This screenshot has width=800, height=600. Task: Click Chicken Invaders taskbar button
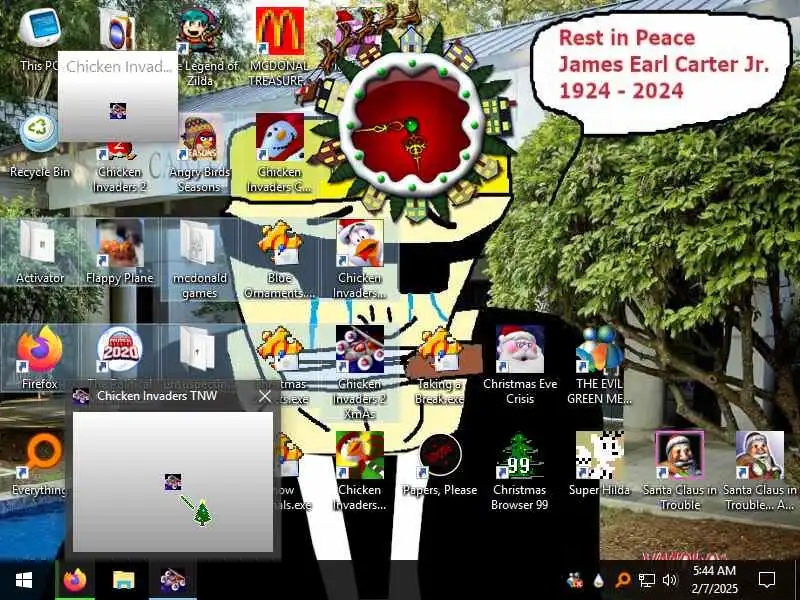click(x=172, y=580)
